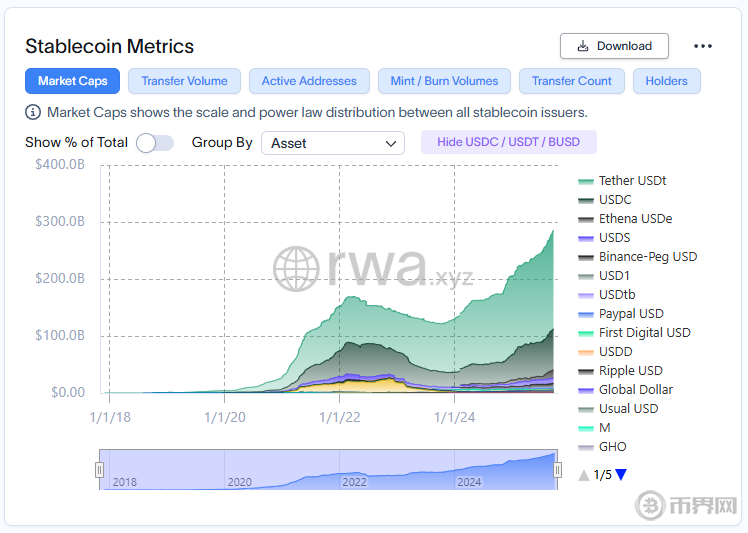Go to next legend page arrow
Image resolution: width=748 pixels, height=533 pixels.
click(x=621, y=475)
